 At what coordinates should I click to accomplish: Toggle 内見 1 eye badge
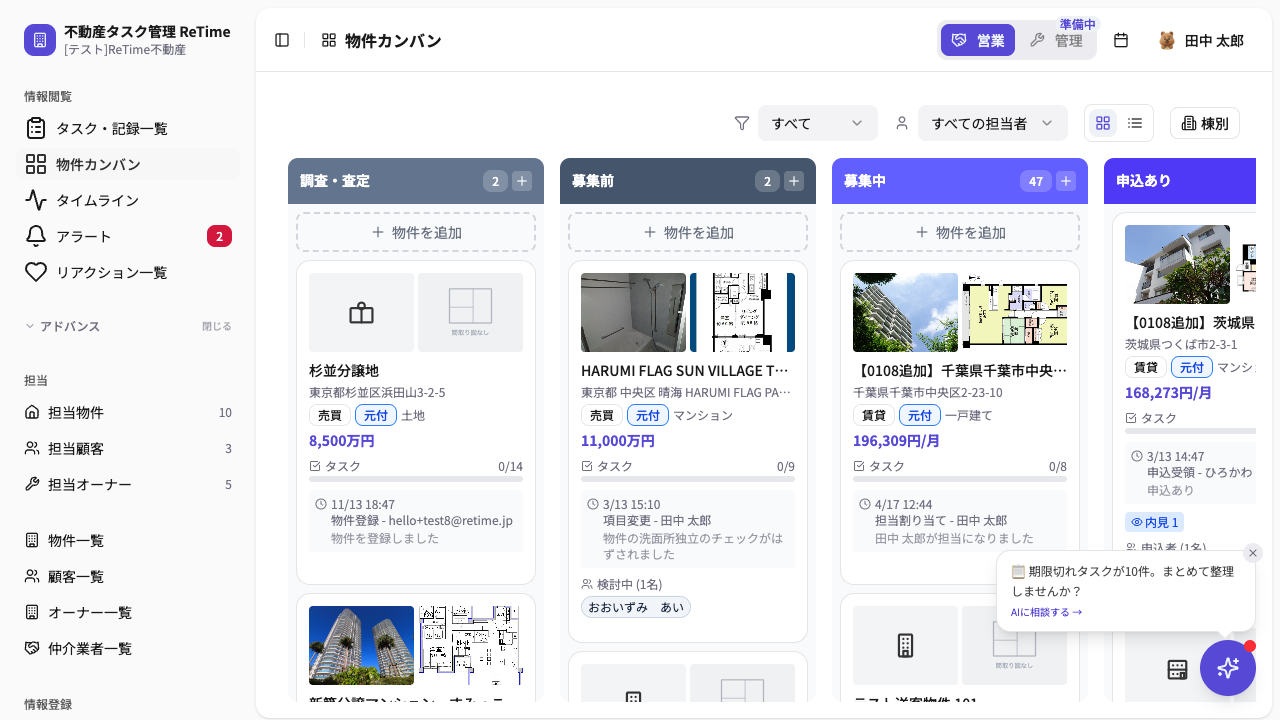1154,522
